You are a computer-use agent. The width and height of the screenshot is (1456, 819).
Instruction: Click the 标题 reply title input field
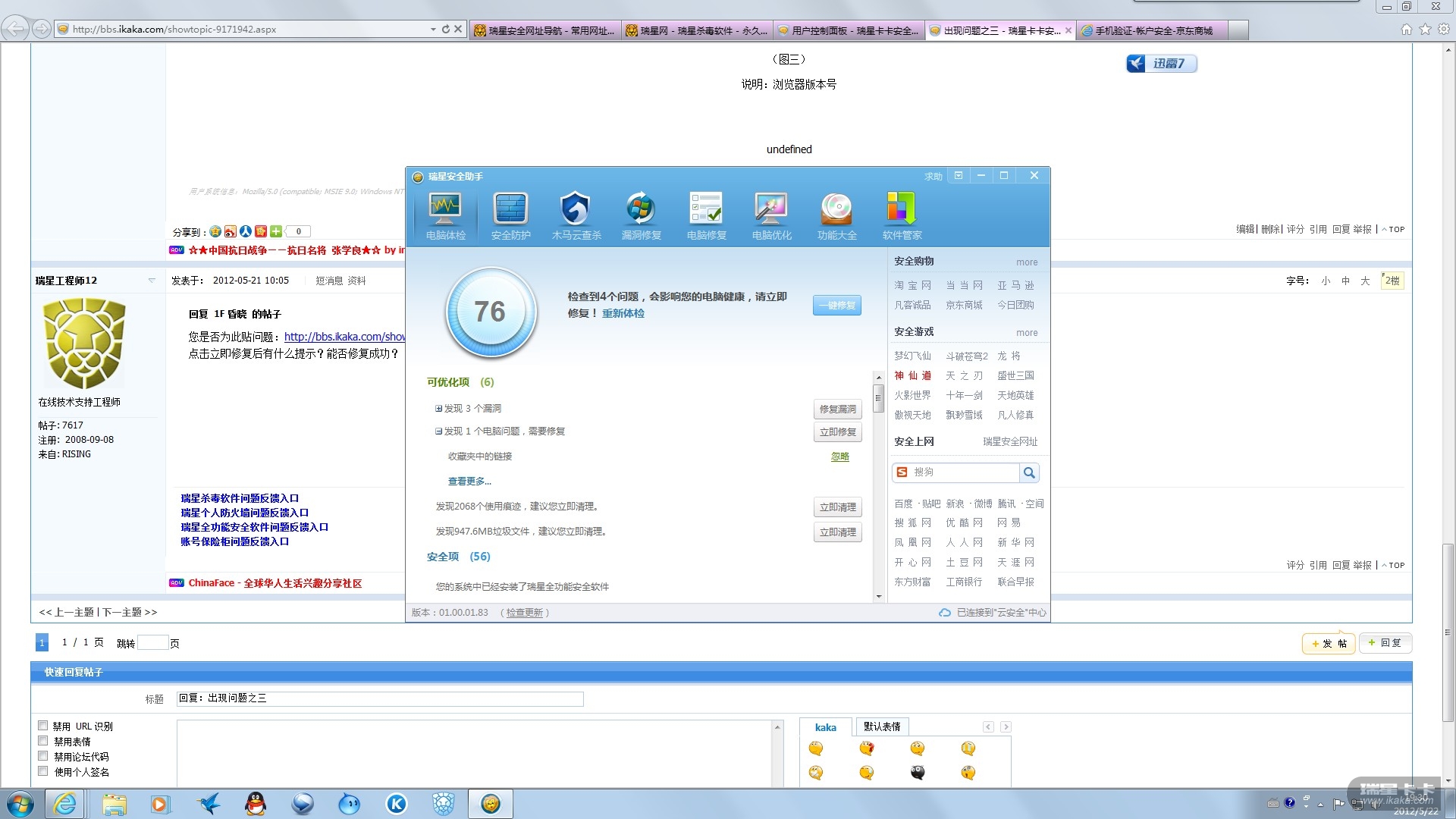(x=379, y=698)
